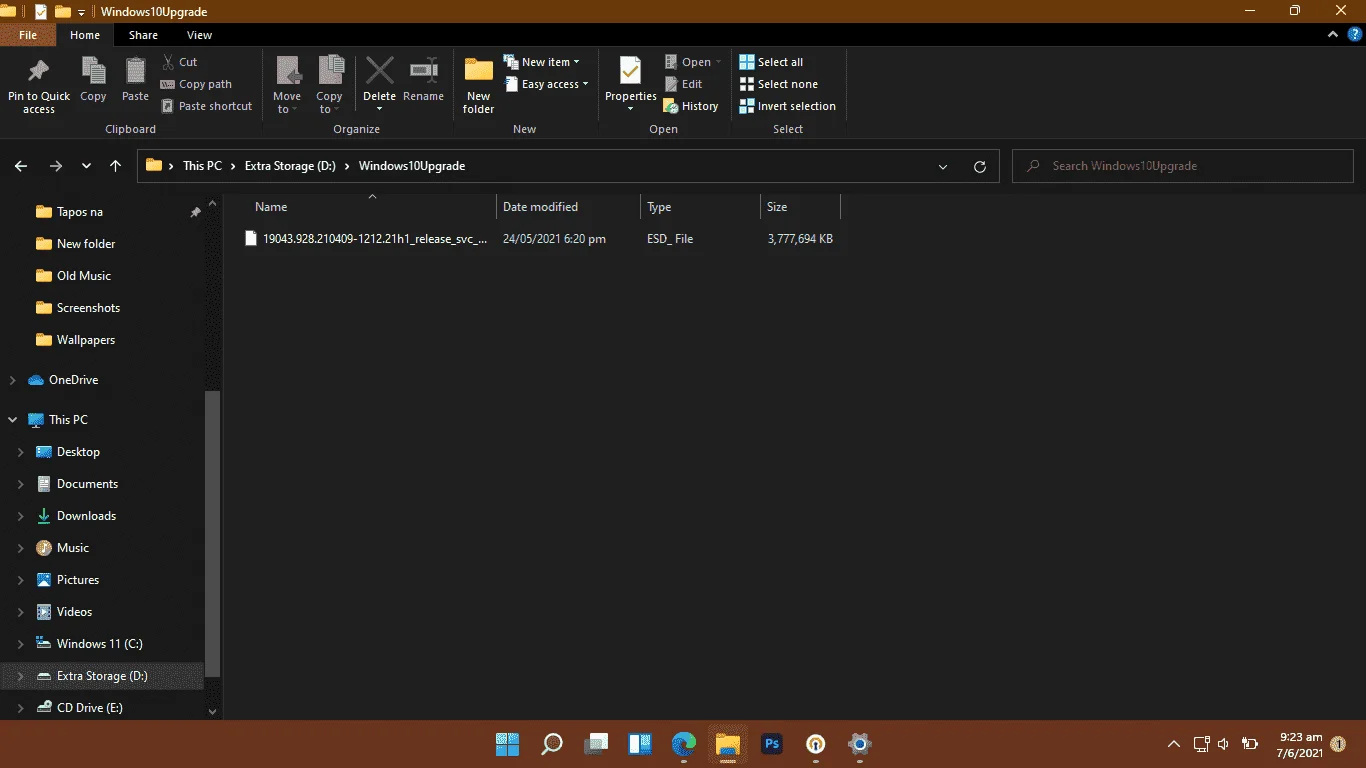Click the Open ribbon button

coord(692,62)
